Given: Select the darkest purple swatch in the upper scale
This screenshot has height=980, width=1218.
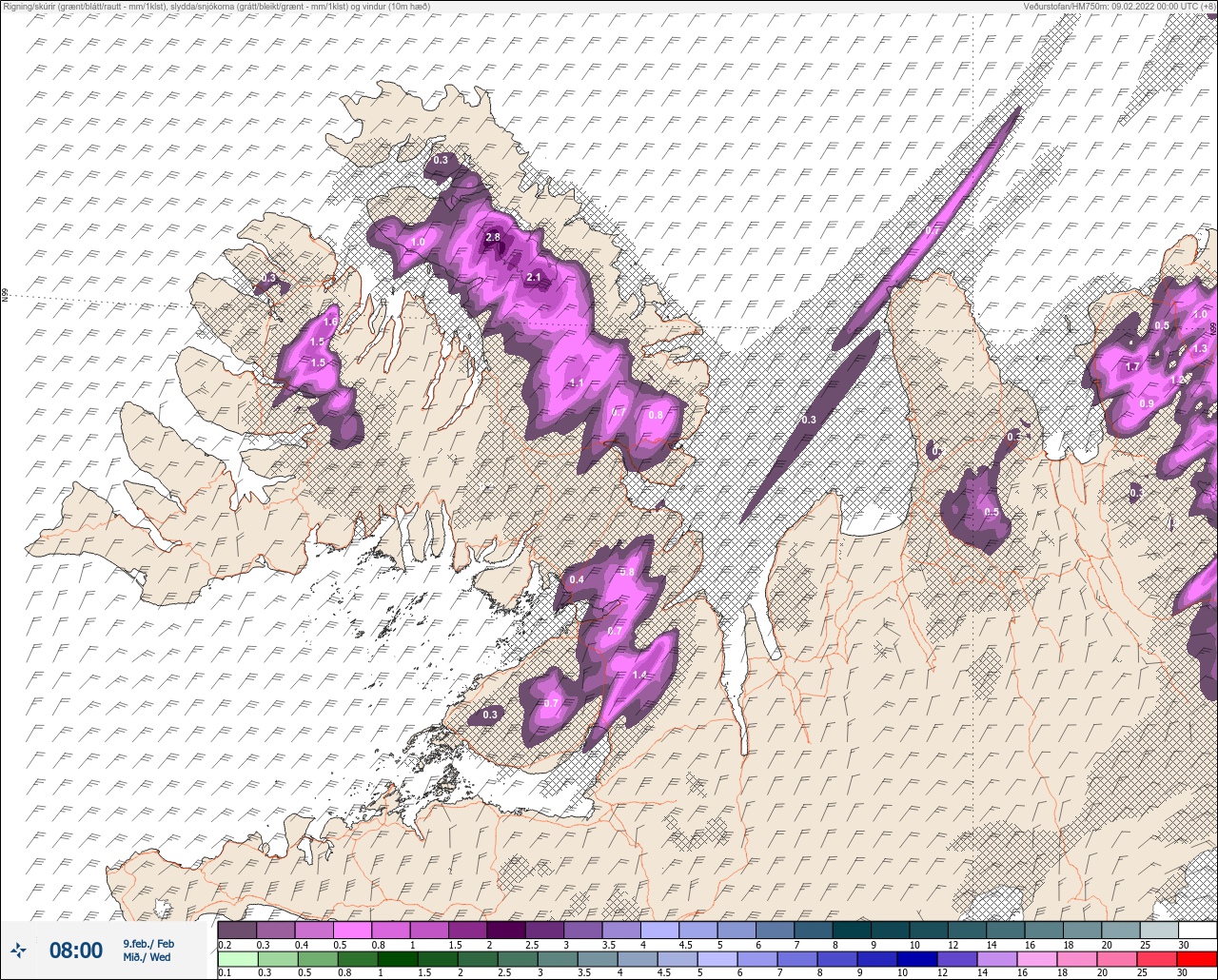Looking at the screenshot, I should click(505, 930).
